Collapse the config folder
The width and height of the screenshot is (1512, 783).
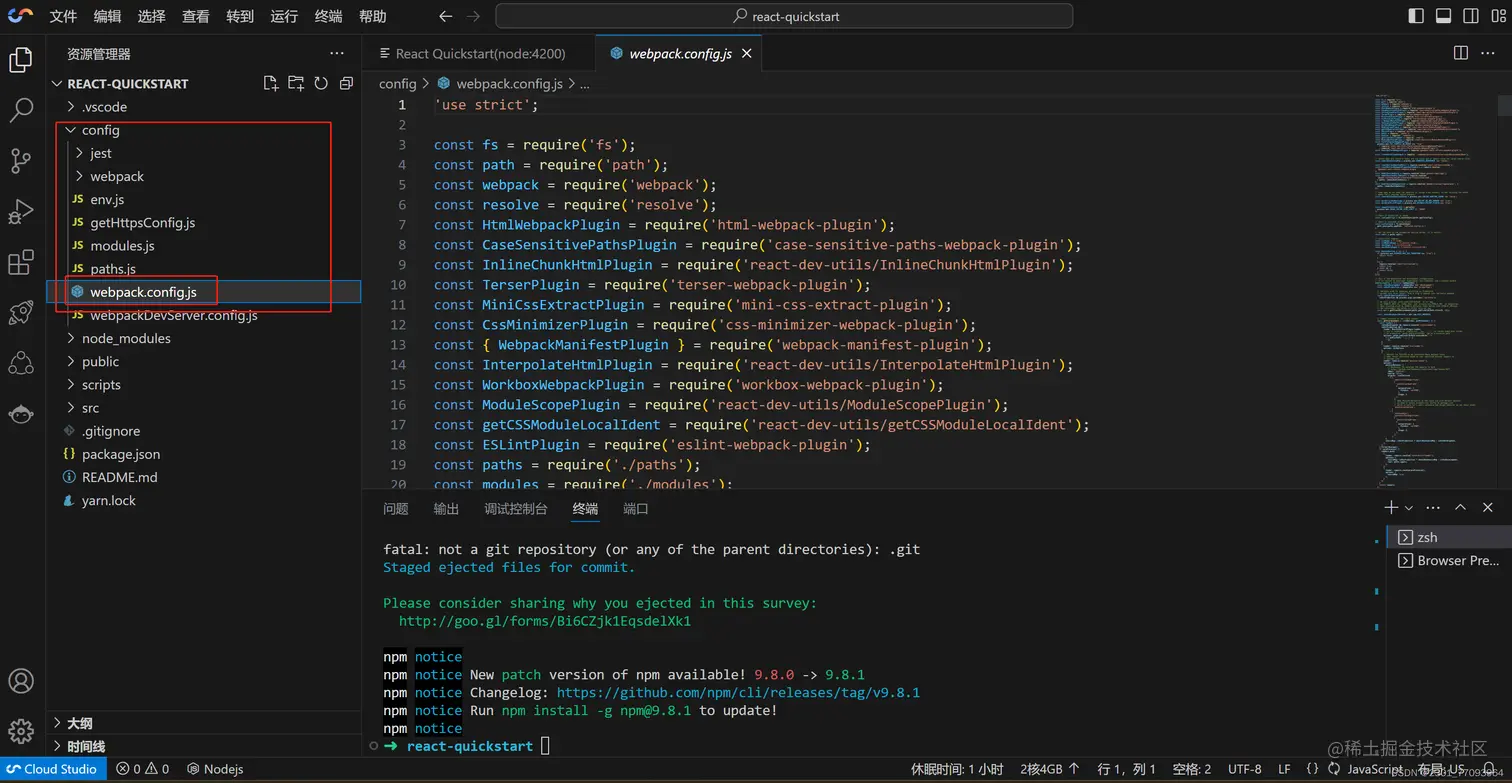pyautogui.click(x=71, y=130)
